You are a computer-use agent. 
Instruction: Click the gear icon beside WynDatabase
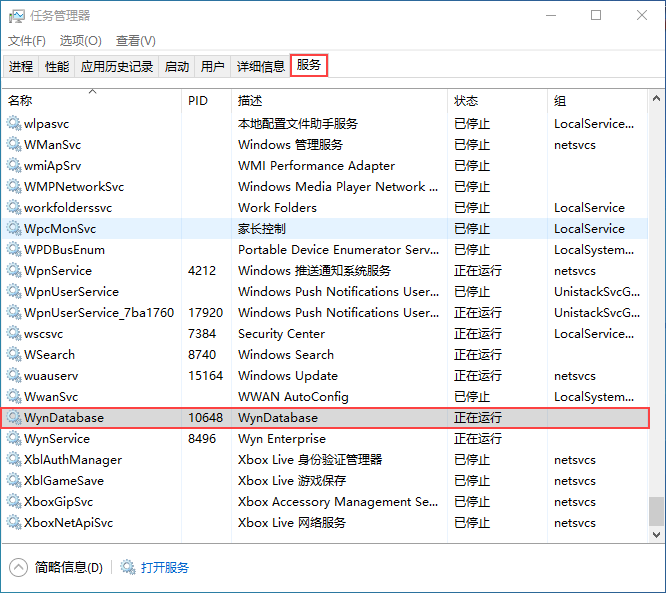point(14,418)
